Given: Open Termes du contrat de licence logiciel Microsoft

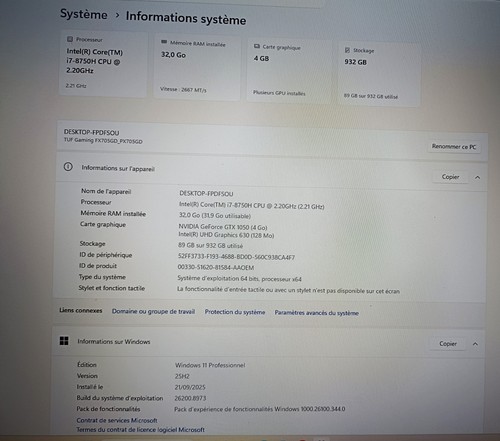Looking at the screenshot, I should tap(141, 430).
